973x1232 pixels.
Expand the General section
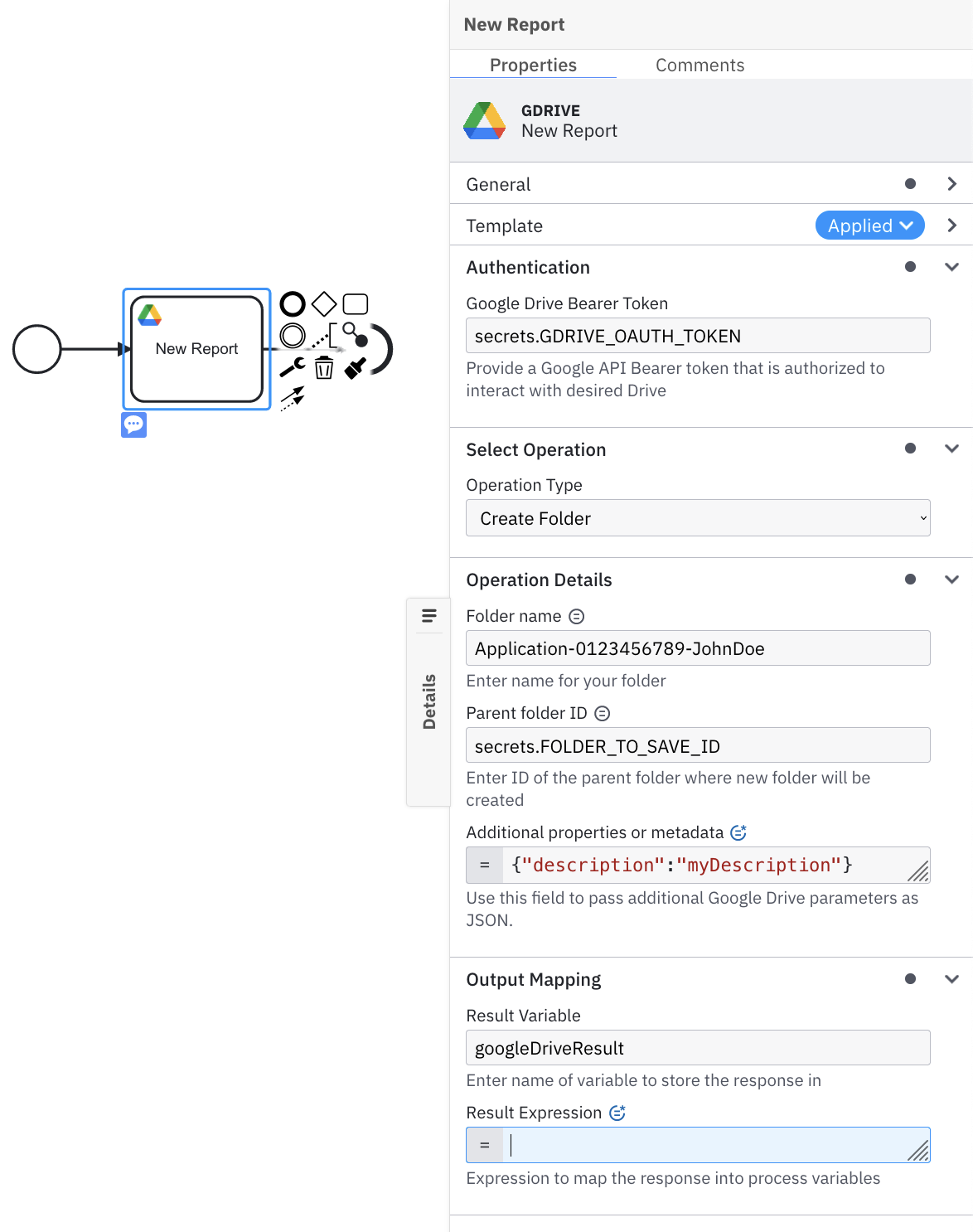tap(951, 183)
